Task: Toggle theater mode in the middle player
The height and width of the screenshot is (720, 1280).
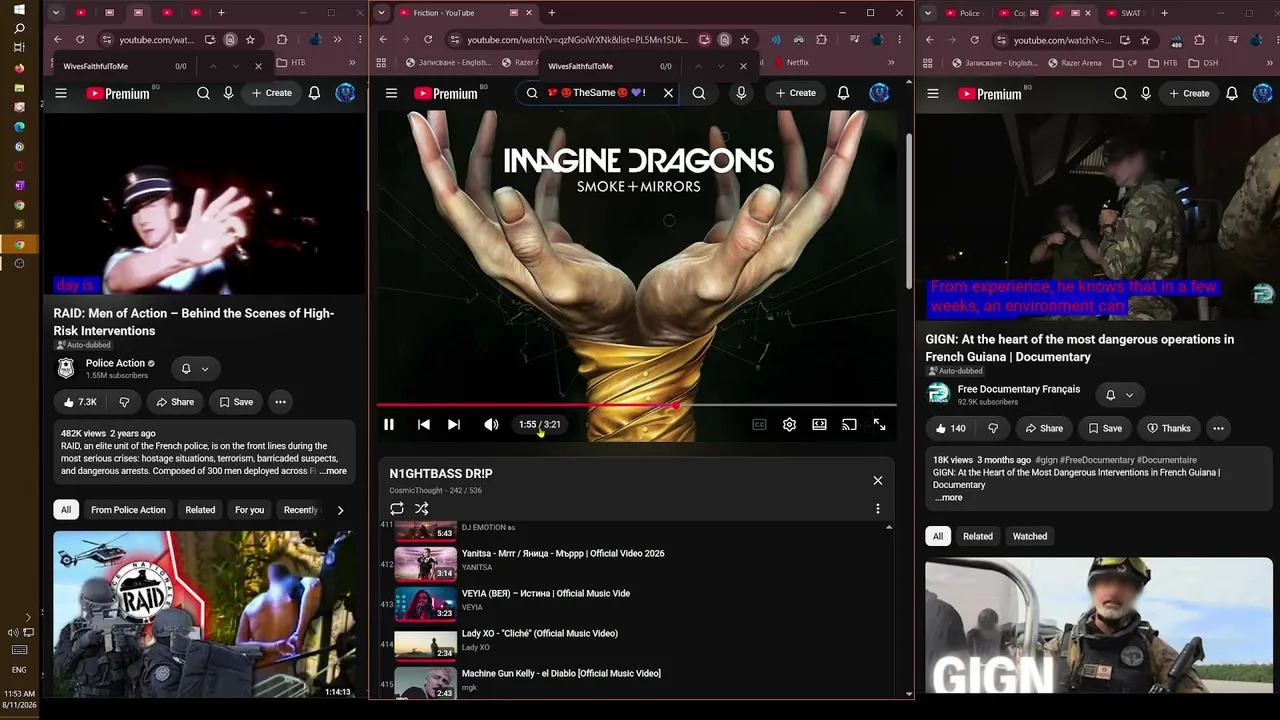Action: pyautogui.click(x=819, y=425)
